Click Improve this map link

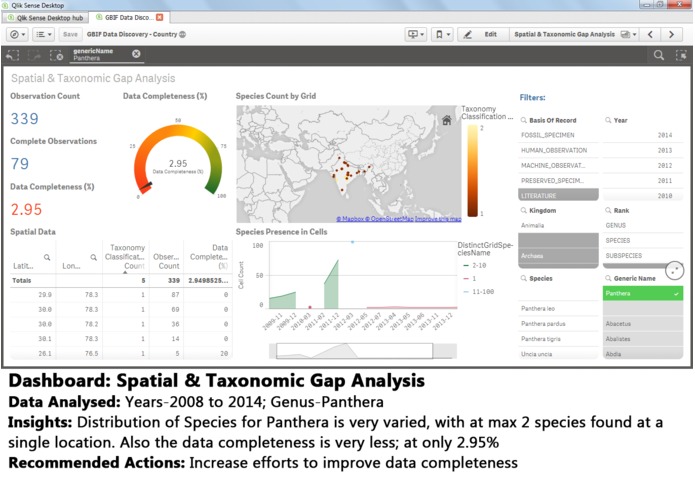pyautogui.click(x=438, y=219)
